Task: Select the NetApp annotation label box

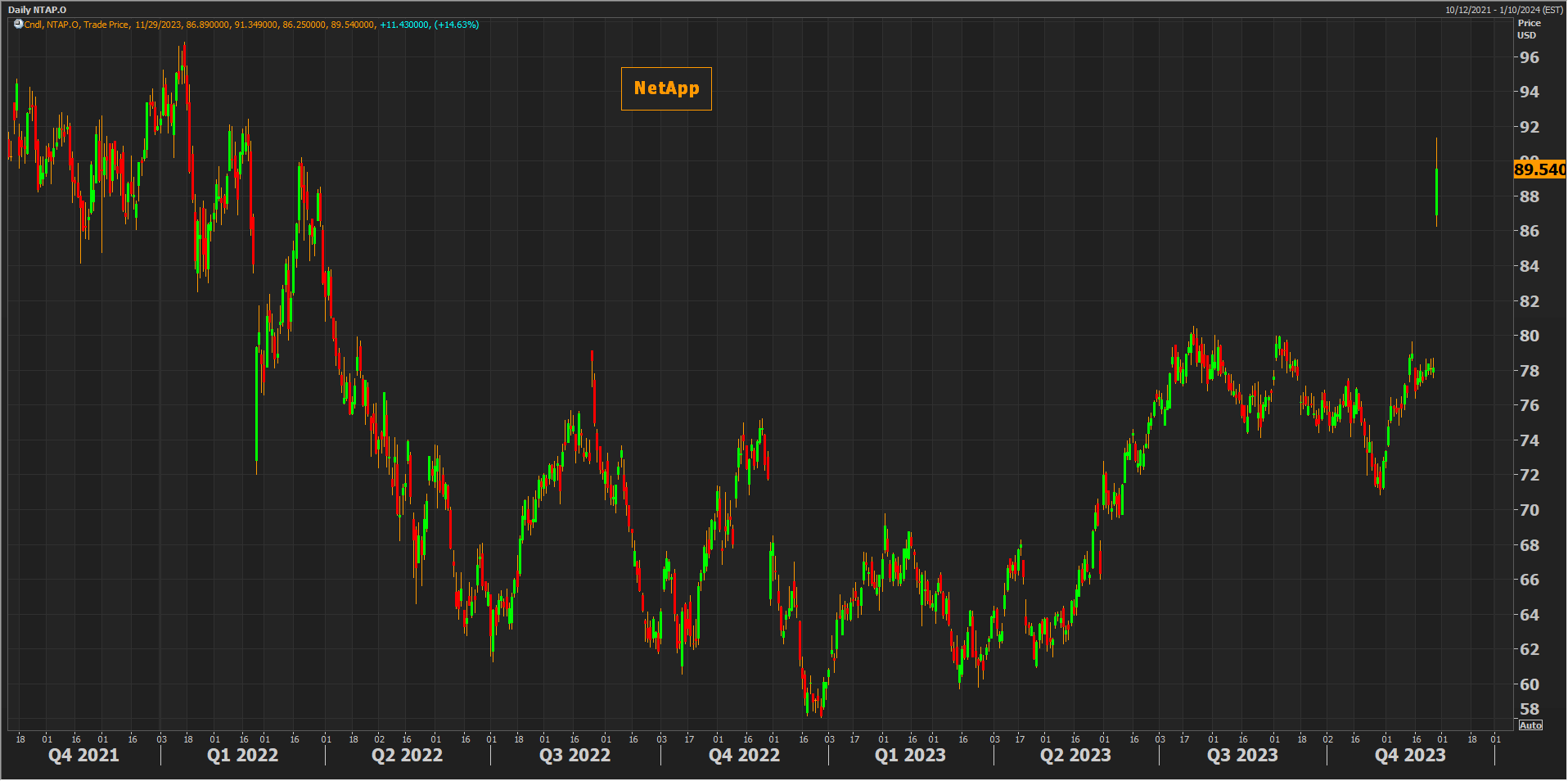Action: 666,88
